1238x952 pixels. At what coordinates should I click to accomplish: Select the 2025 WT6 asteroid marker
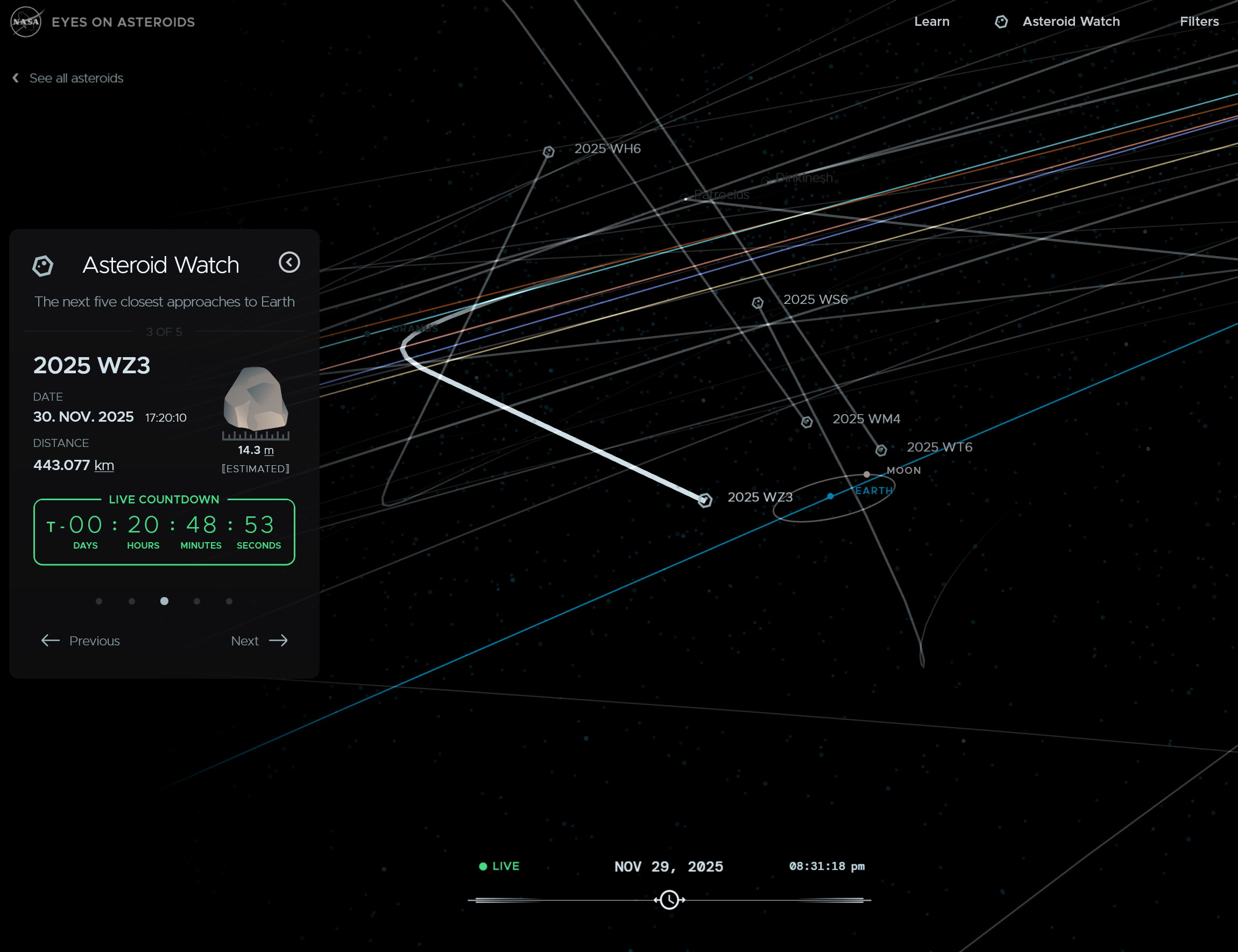click(880, 450)
